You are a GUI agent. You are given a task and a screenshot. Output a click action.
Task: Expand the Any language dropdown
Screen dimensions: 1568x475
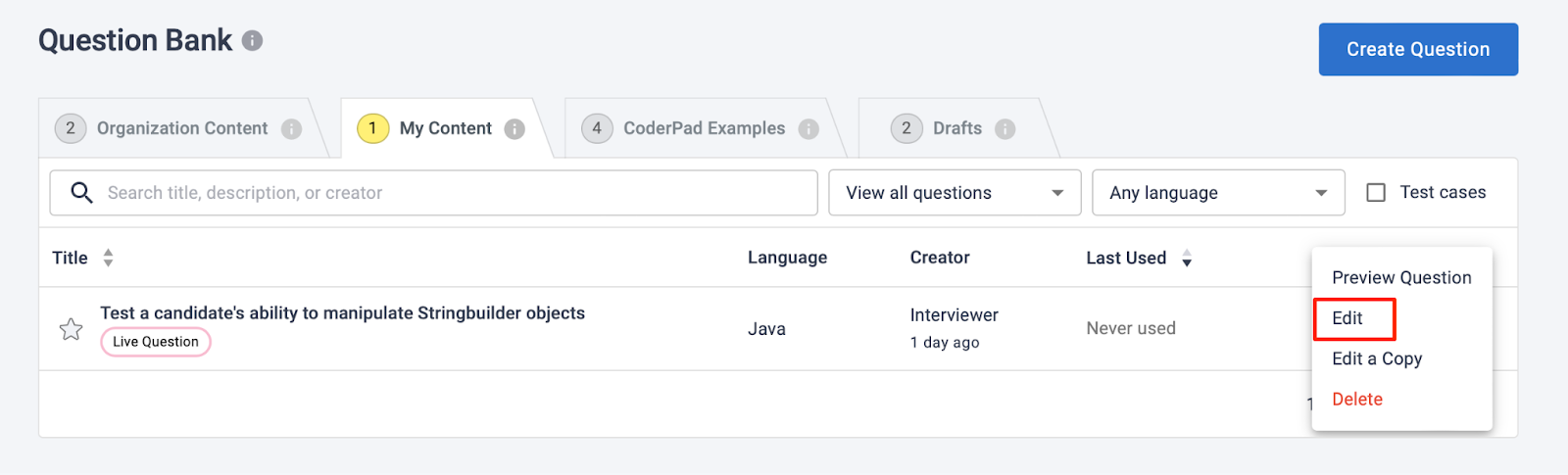coord(1218,193)
